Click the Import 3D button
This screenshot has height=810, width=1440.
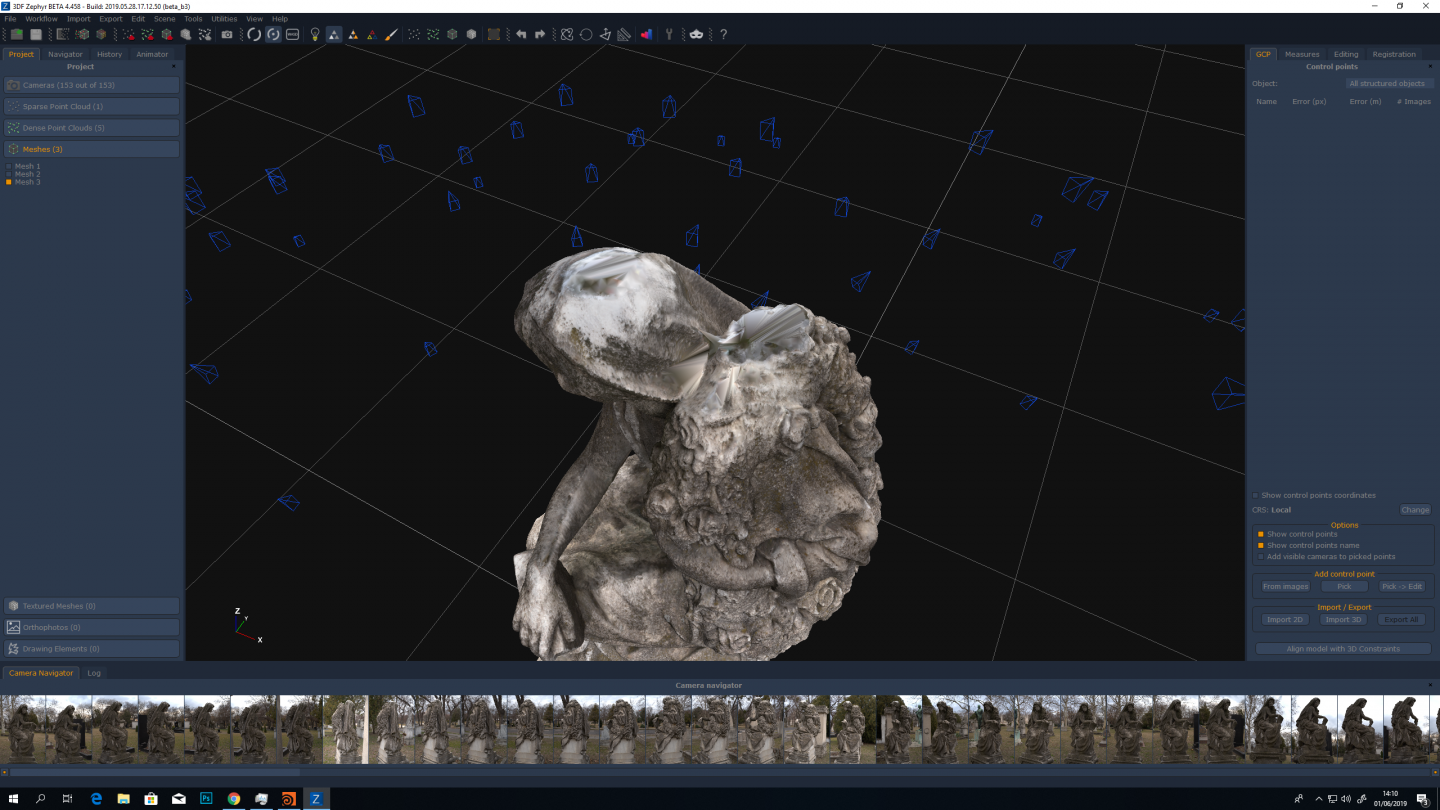pos(1343,620)
